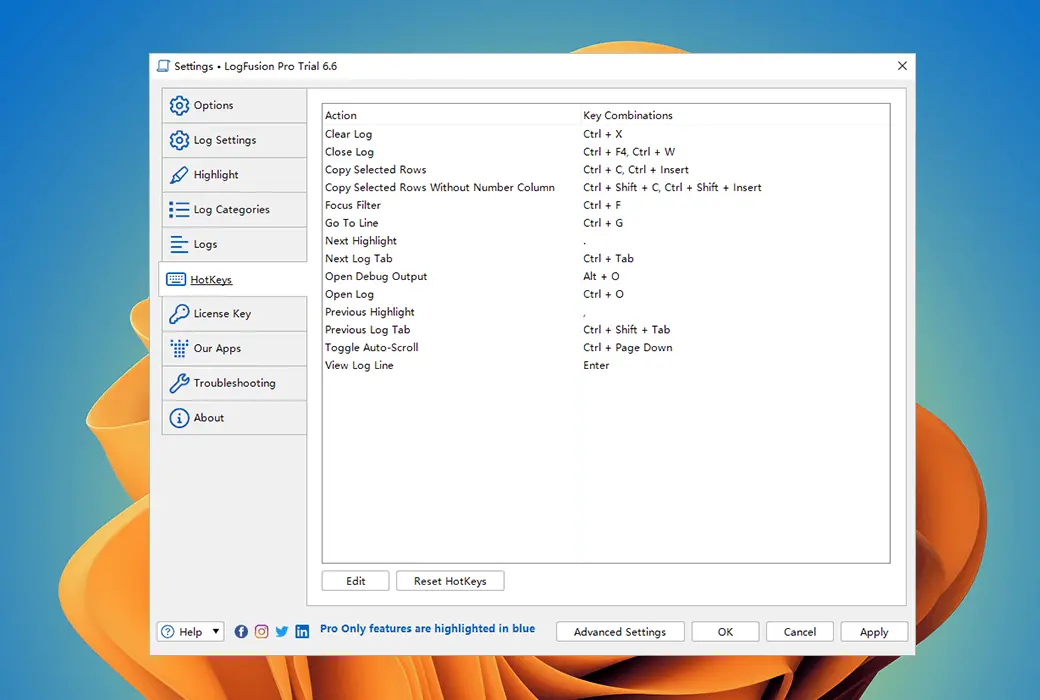
Task: Open Advanced Settings
Action: pos(620,632)
